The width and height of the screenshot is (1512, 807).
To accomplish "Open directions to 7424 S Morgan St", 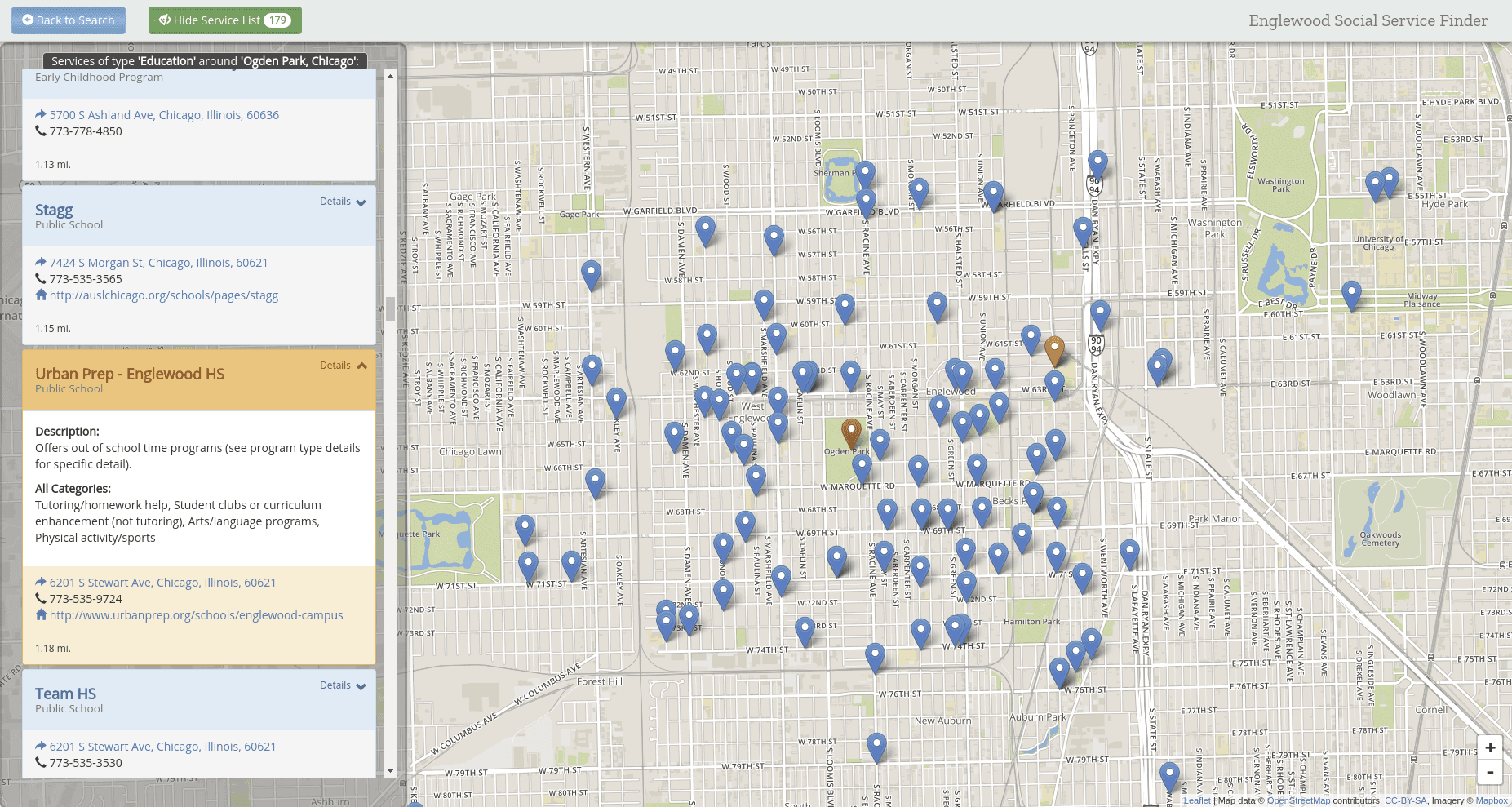I will click(158, 263).
